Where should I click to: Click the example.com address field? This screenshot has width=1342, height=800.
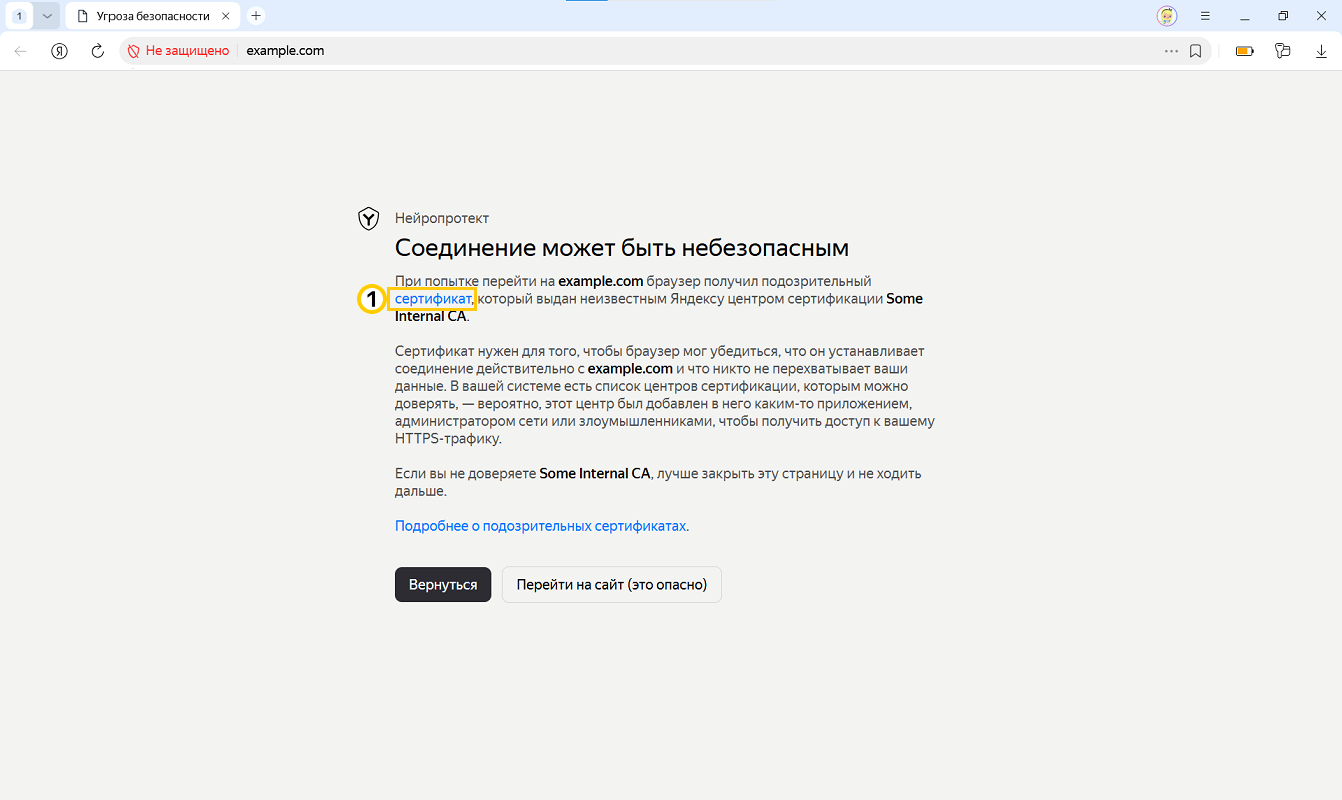tap(600, 51)
